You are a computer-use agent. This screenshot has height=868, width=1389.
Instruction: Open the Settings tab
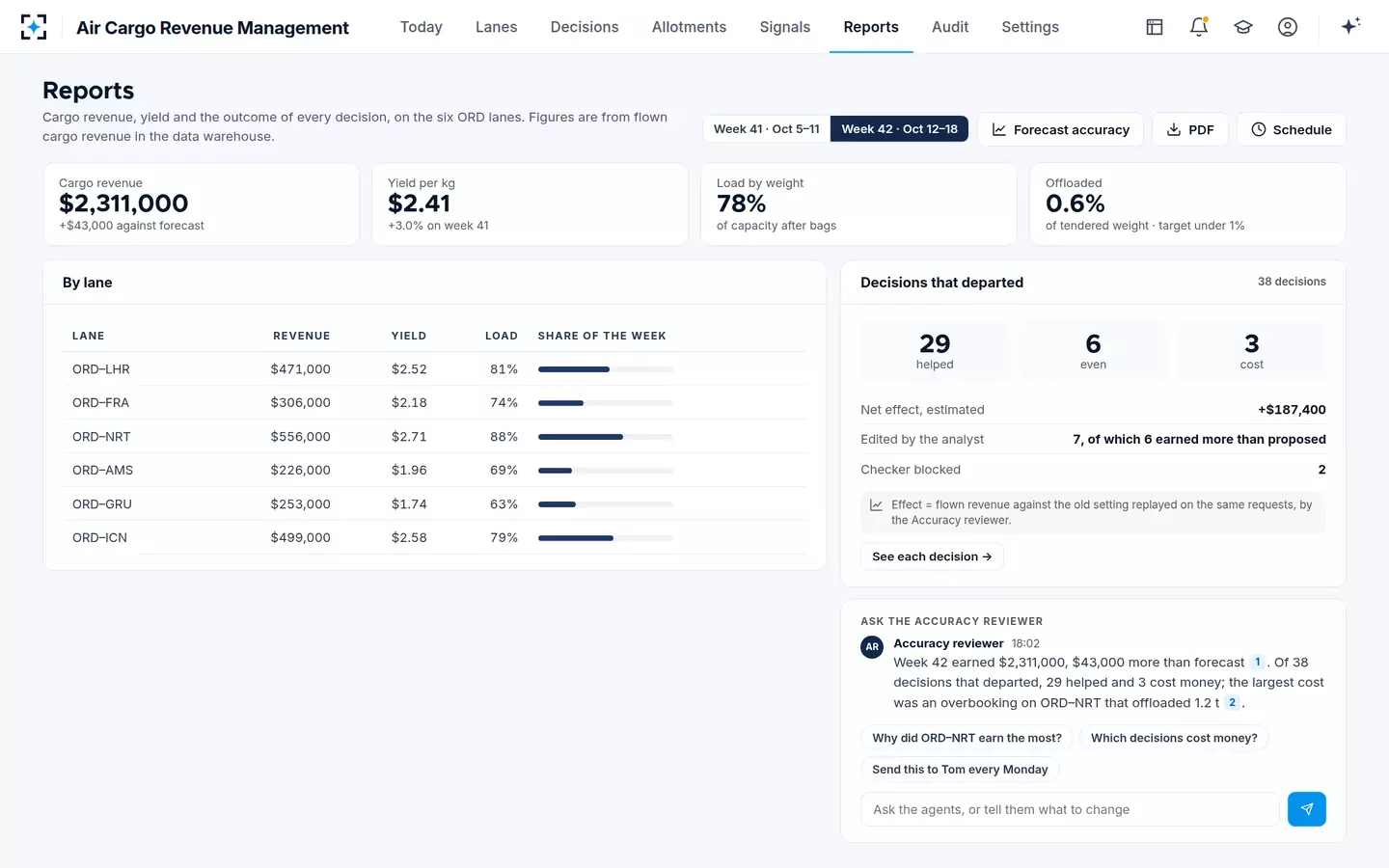pos(1030,27)
